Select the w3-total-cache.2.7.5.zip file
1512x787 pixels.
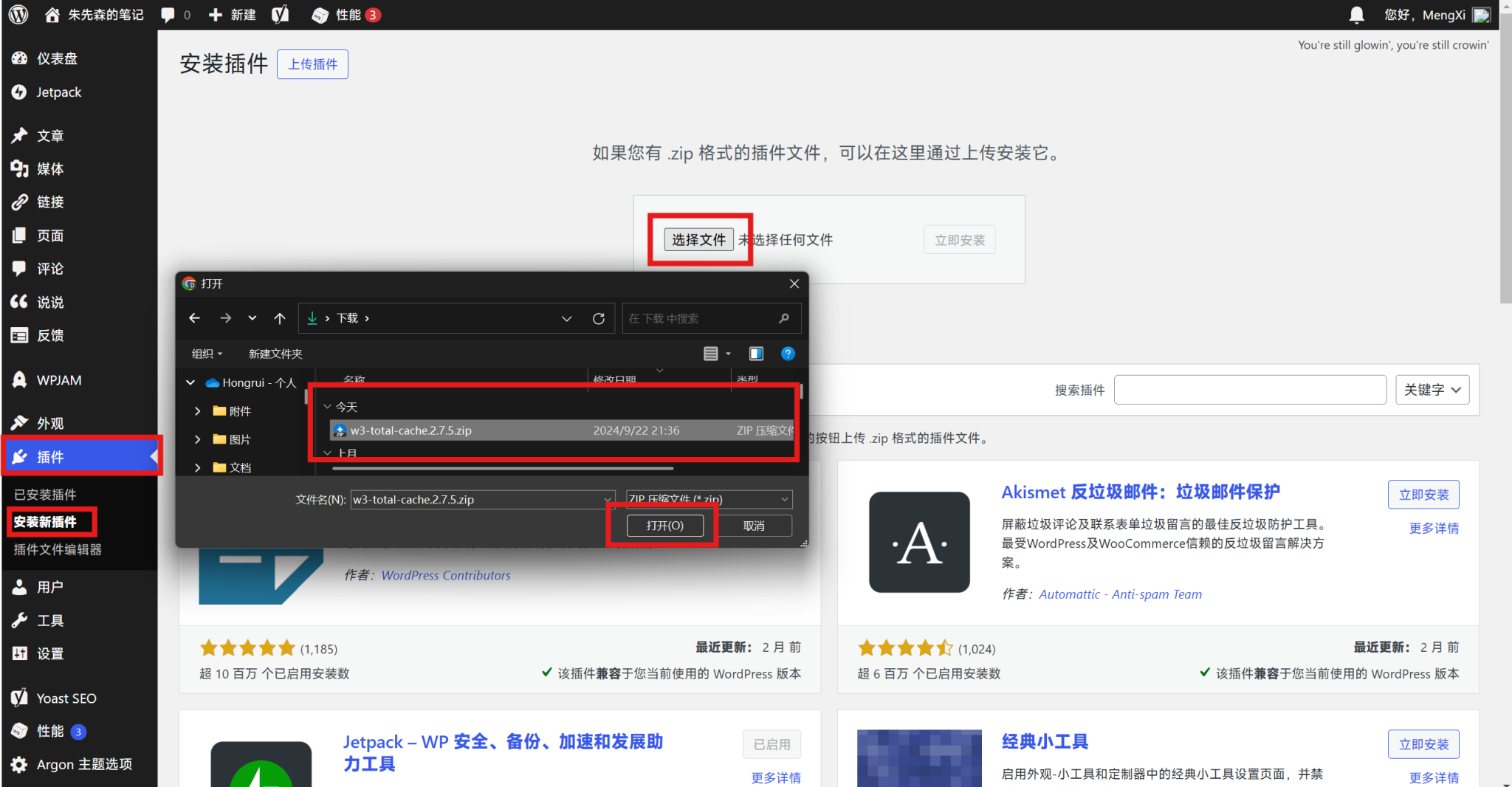410,430
